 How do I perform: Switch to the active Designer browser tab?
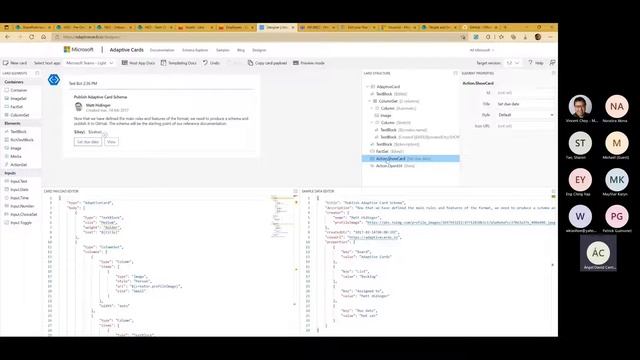click(276, 27)
